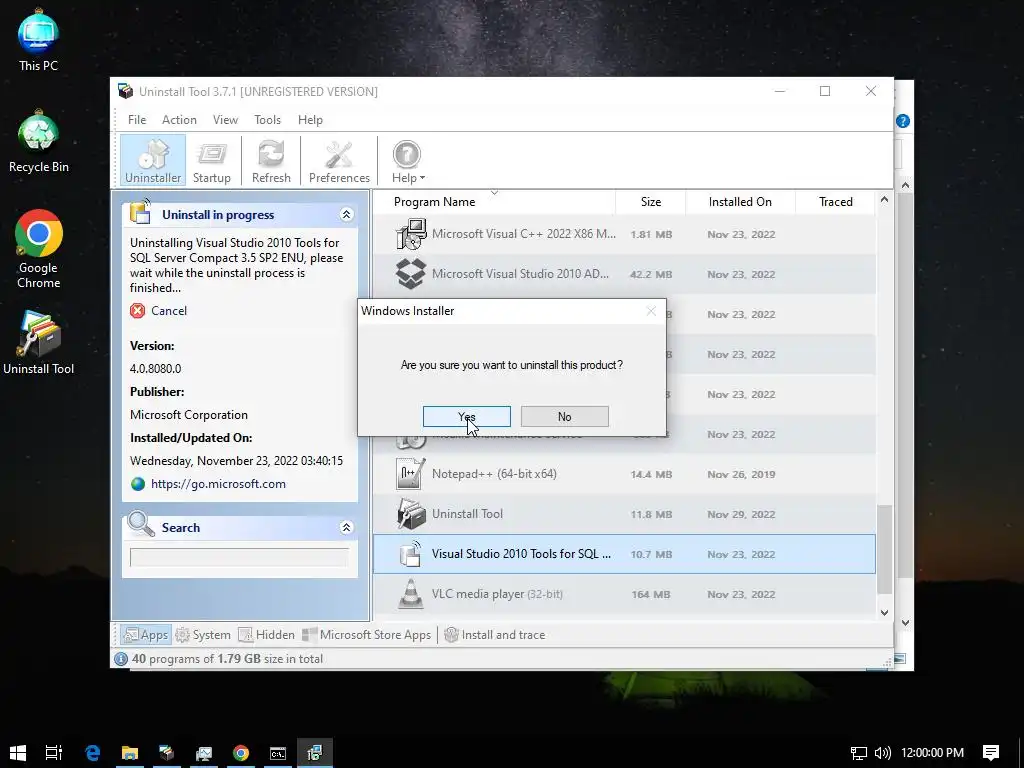Open the Windows Start menu
The width and height of the screenshot is (1024, 768).
18,752
